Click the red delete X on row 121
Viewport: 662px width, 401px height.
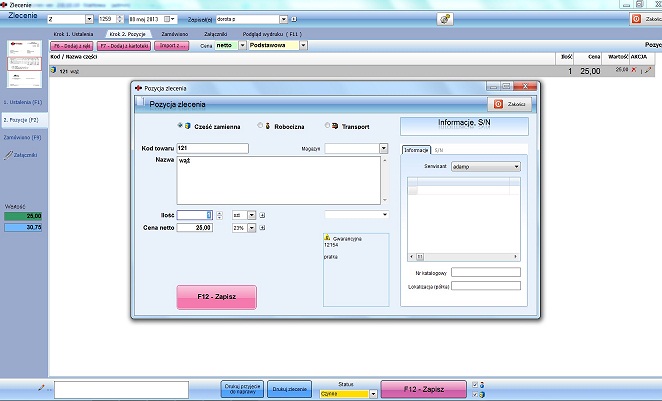point(634,70)
